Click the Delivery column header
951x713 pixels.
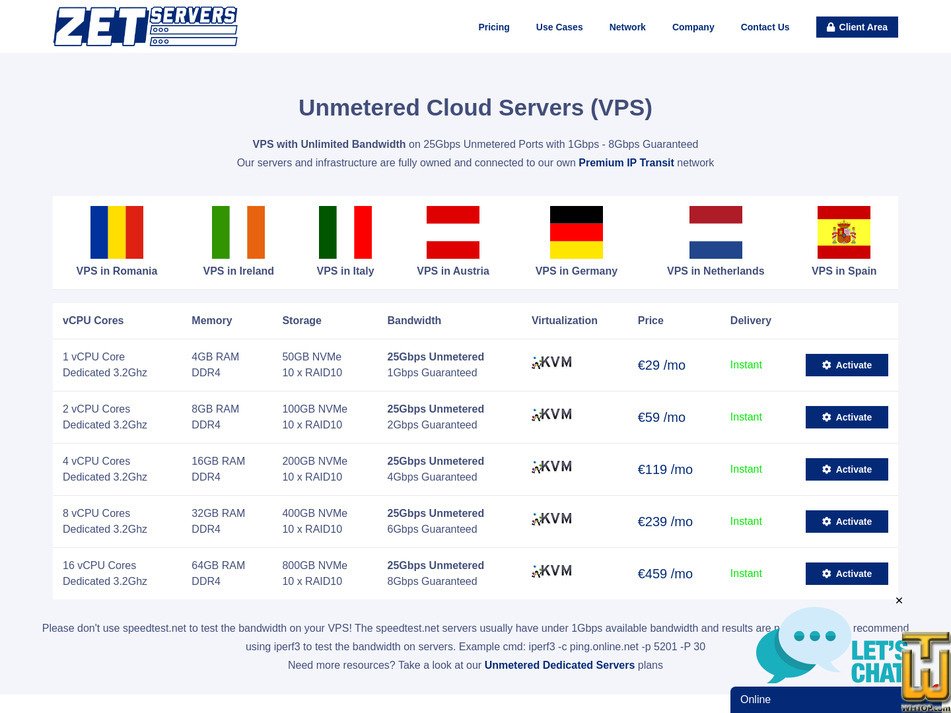[x=750, y=320]
